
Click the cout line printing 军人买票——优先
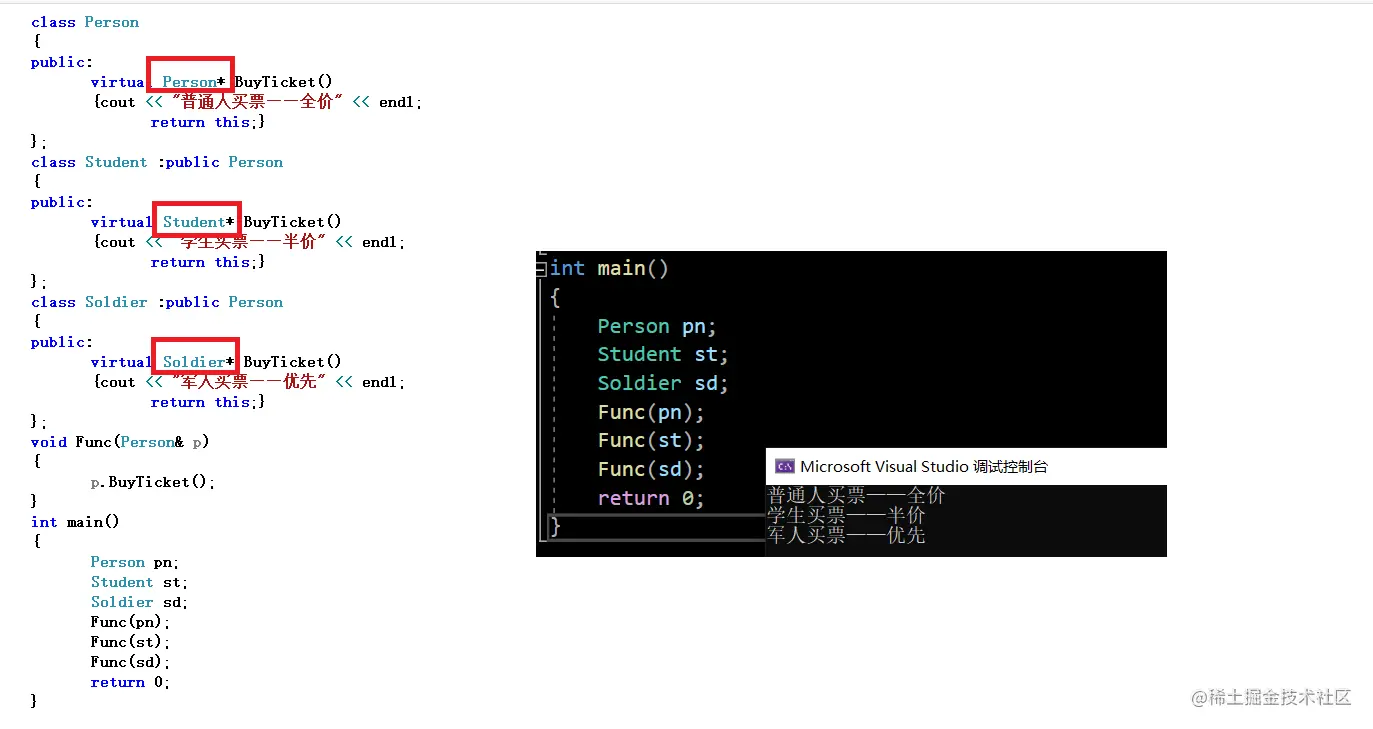click(x=249, y=382)
